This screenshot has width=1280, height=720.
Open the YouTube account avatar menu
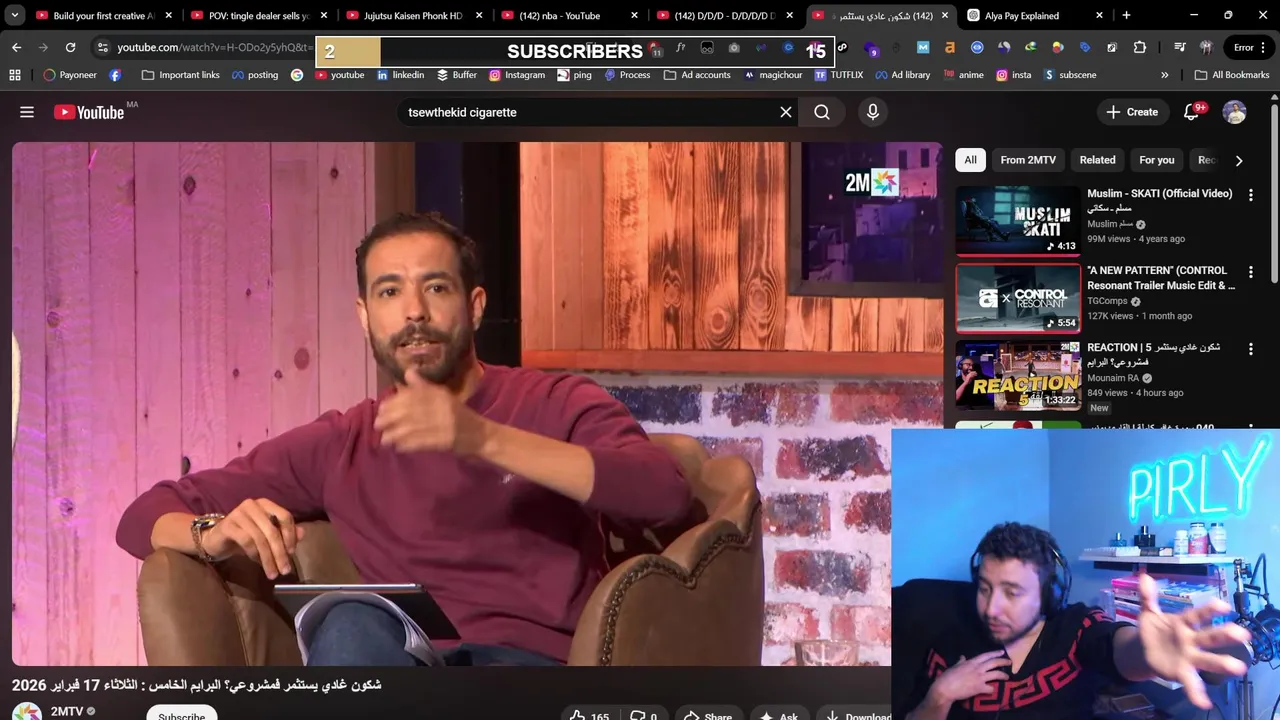point(1235,112)
